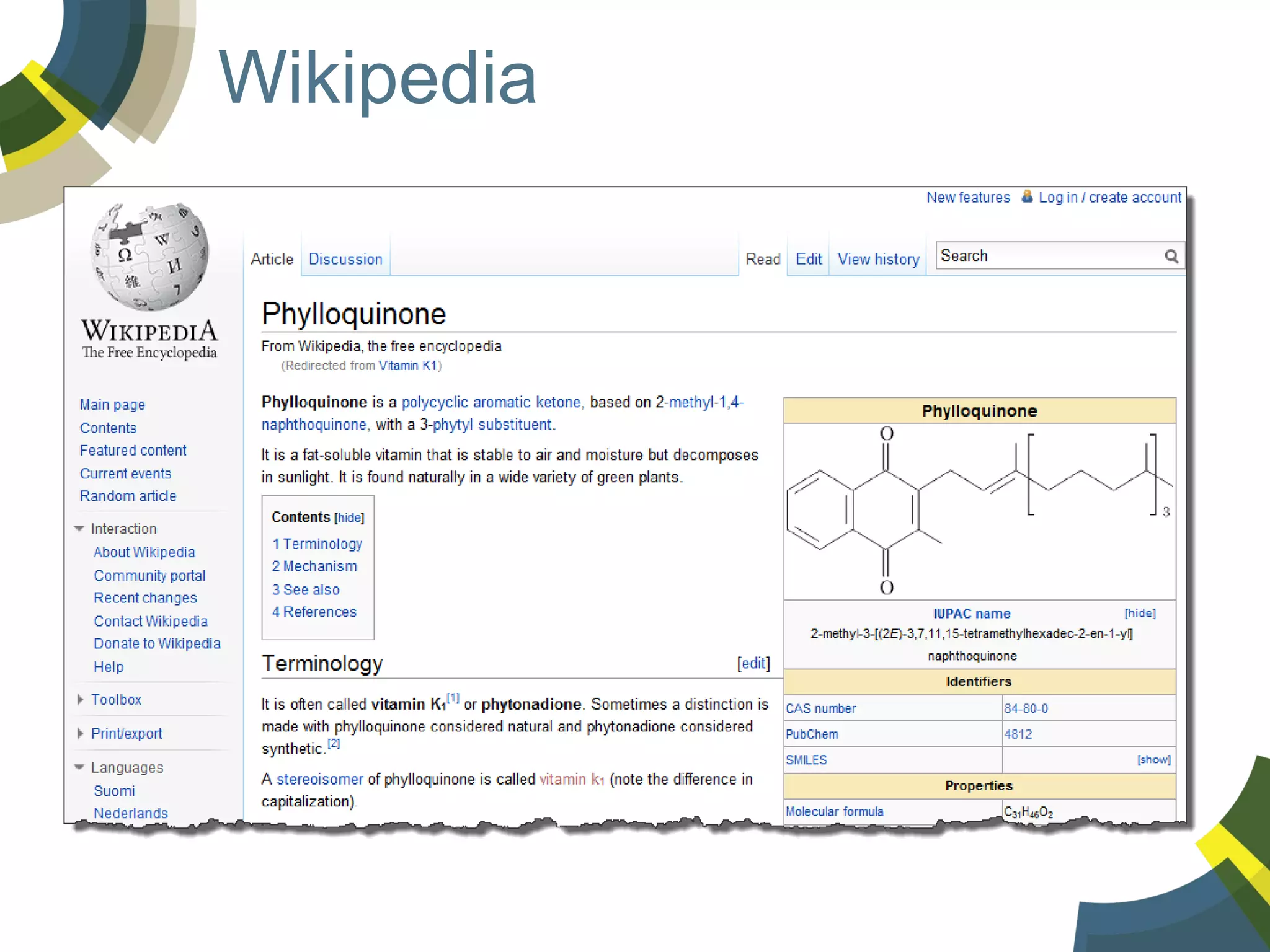Open the IUPAC name link

[x=972, y=614]
